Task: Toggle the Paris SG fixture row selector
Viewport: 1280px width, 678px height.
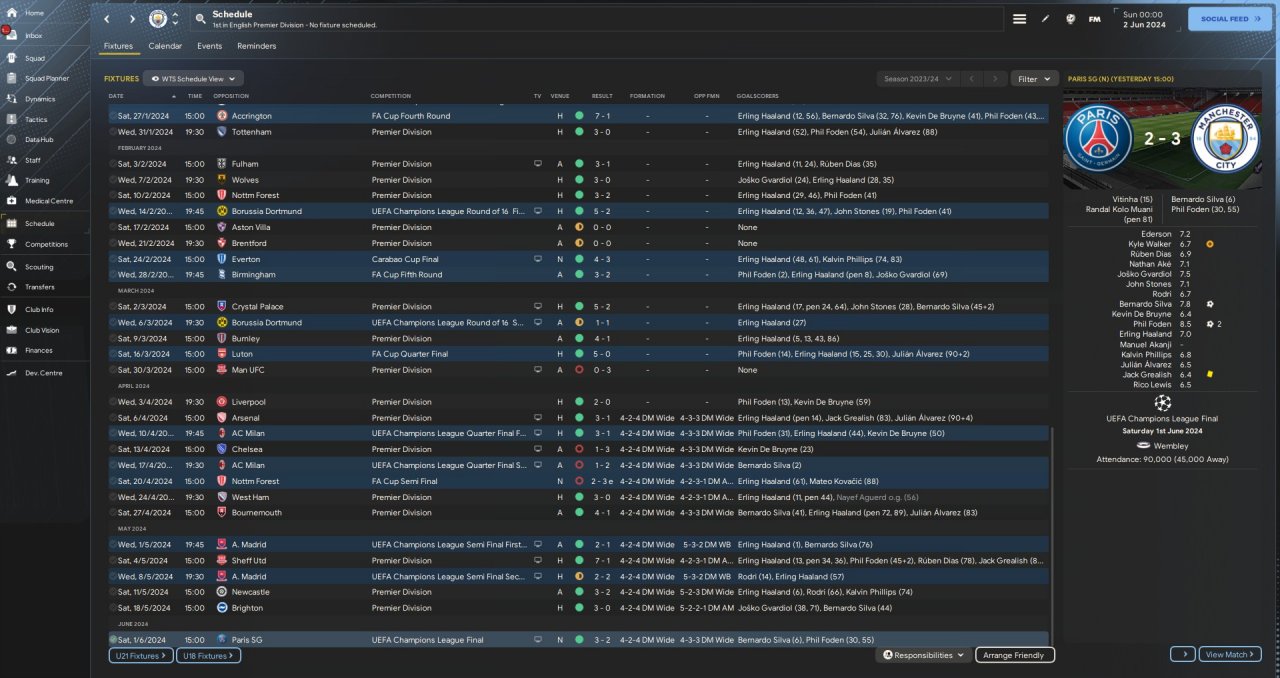Action: [113, 640]
